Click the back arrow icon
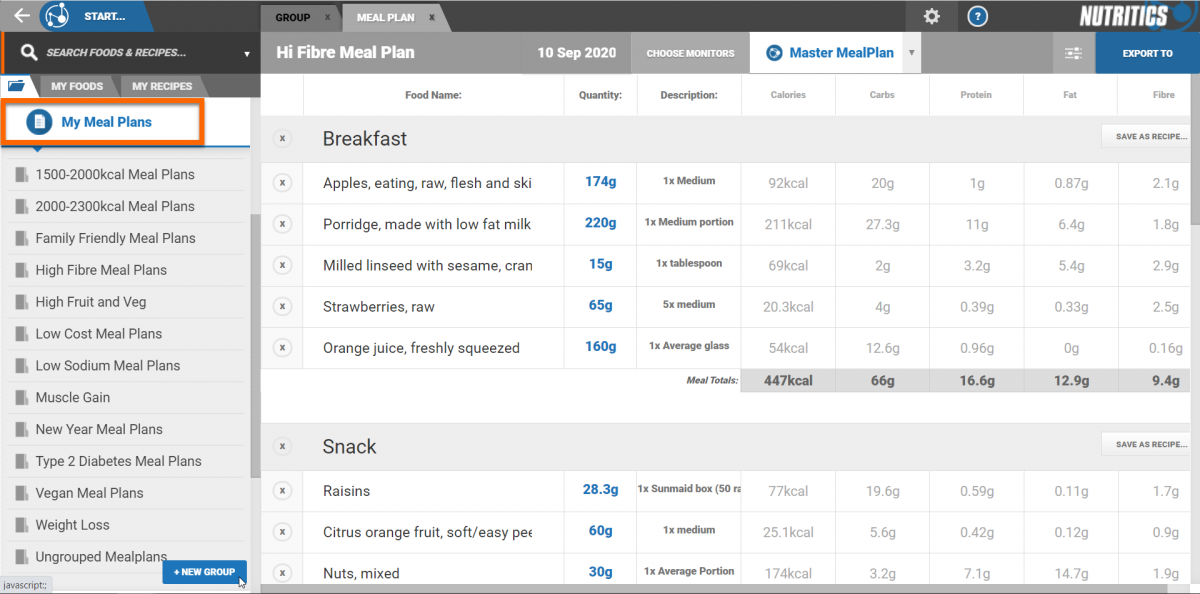The image size is (1200, 594). 22,16
